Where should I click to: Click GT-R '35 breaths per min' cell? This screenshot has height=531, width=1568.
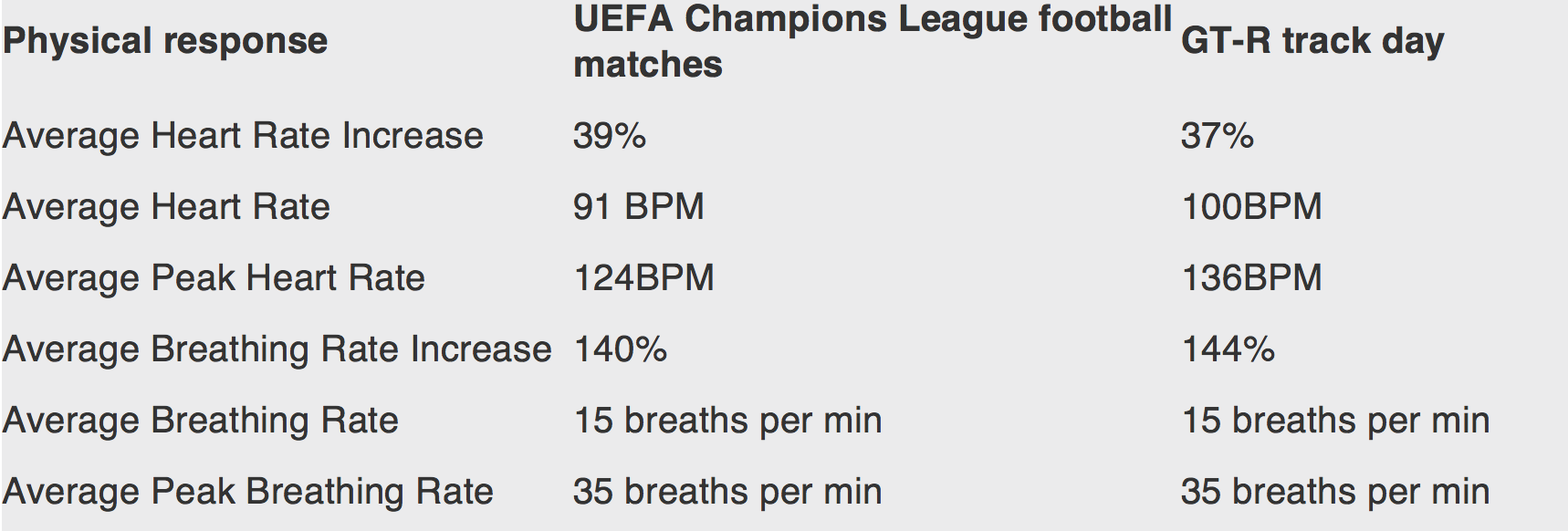(1335, 492)
